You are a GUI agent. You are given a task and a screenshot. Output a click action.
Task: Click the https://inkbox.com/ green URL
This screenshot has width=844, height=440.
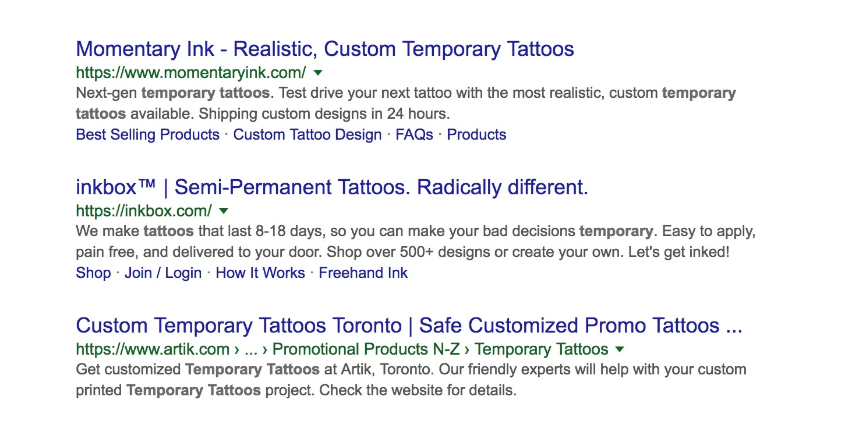[x=143, y=211]
